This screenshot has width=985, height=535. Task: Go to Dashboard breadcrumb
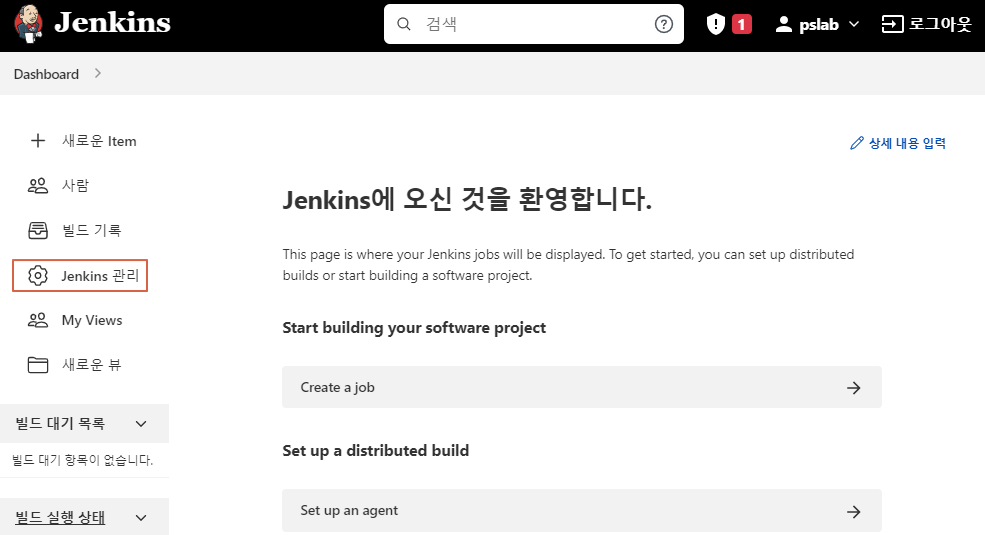pos(46,74)
